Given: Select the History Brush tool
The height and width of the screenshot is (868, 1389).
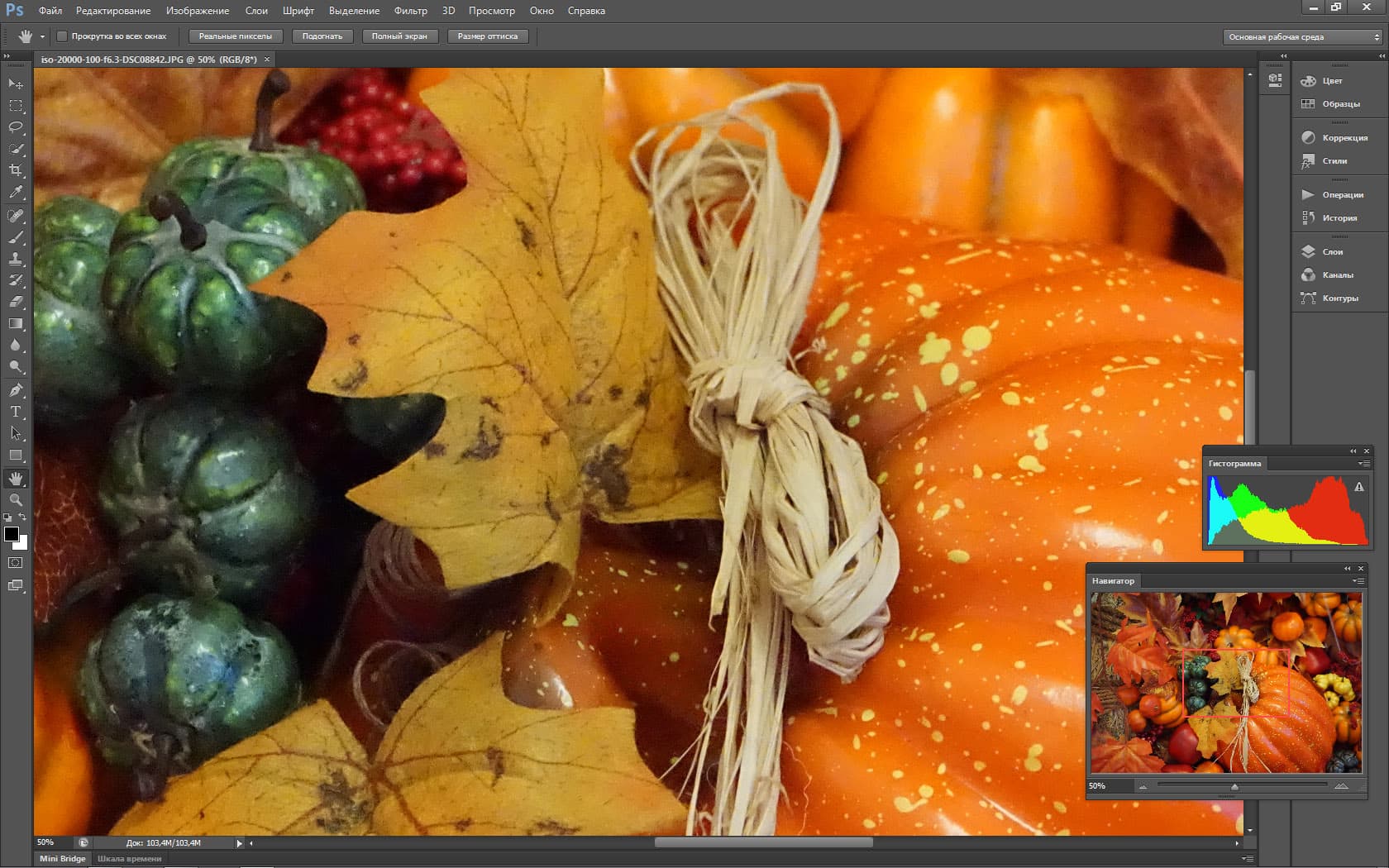Looking at the screenshot, I should (x=16, y=280).
